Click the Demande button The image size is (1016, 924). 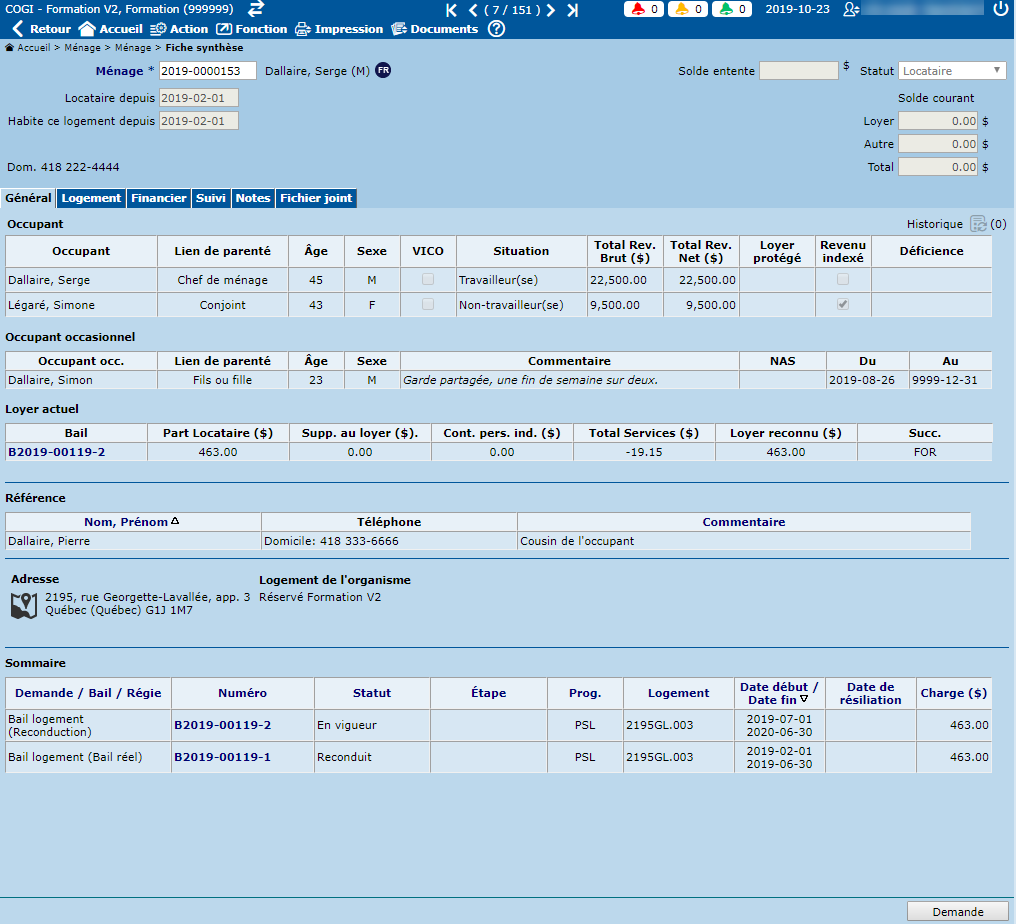(957, 911)
